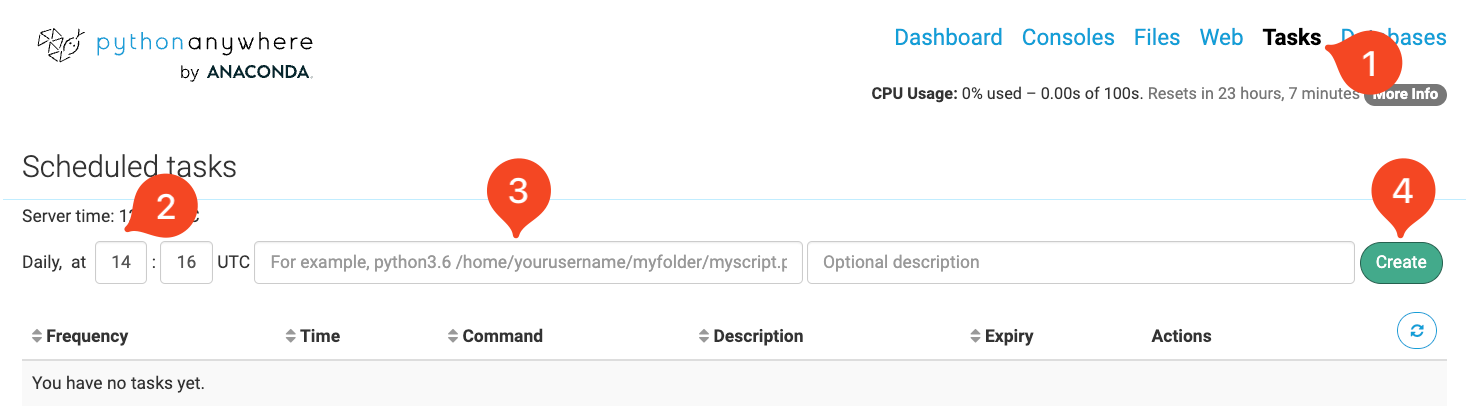Click annotation marker number 2
Image resolution: width=1477 pixels, height=407 pixels.
pyautogui.click(x=166, y=207)
